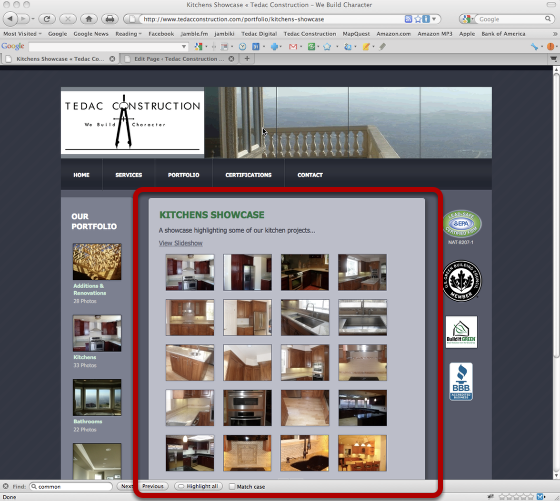Reload the page with the refresh button
Image resolution: width=560 pixels, height=501 pixels.
(x=47, y=19)
